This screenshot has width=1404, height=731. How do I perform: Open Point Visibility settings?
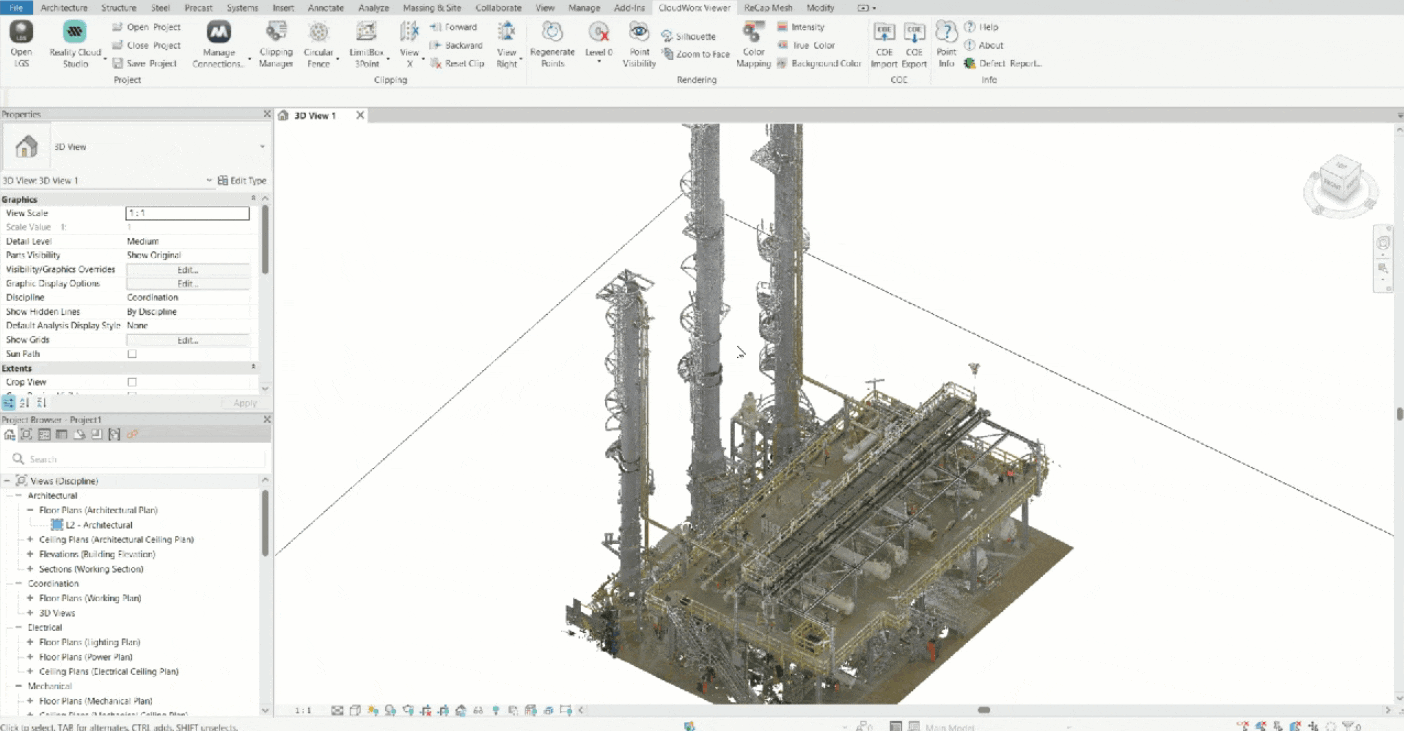pyautogui.click(x=639, y=33)
